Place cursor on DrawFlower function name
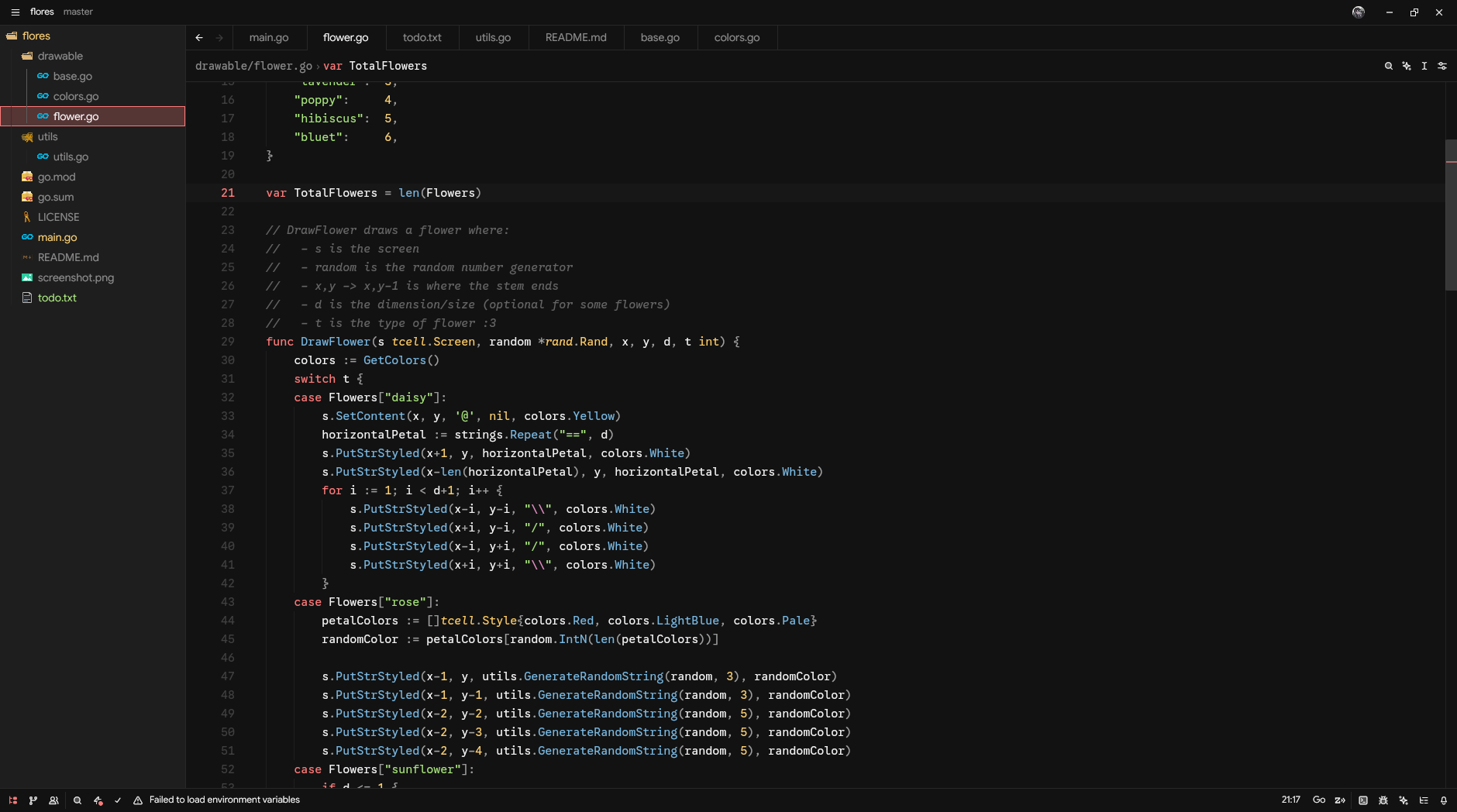The image size is (1457, 812). pos(336,342)
